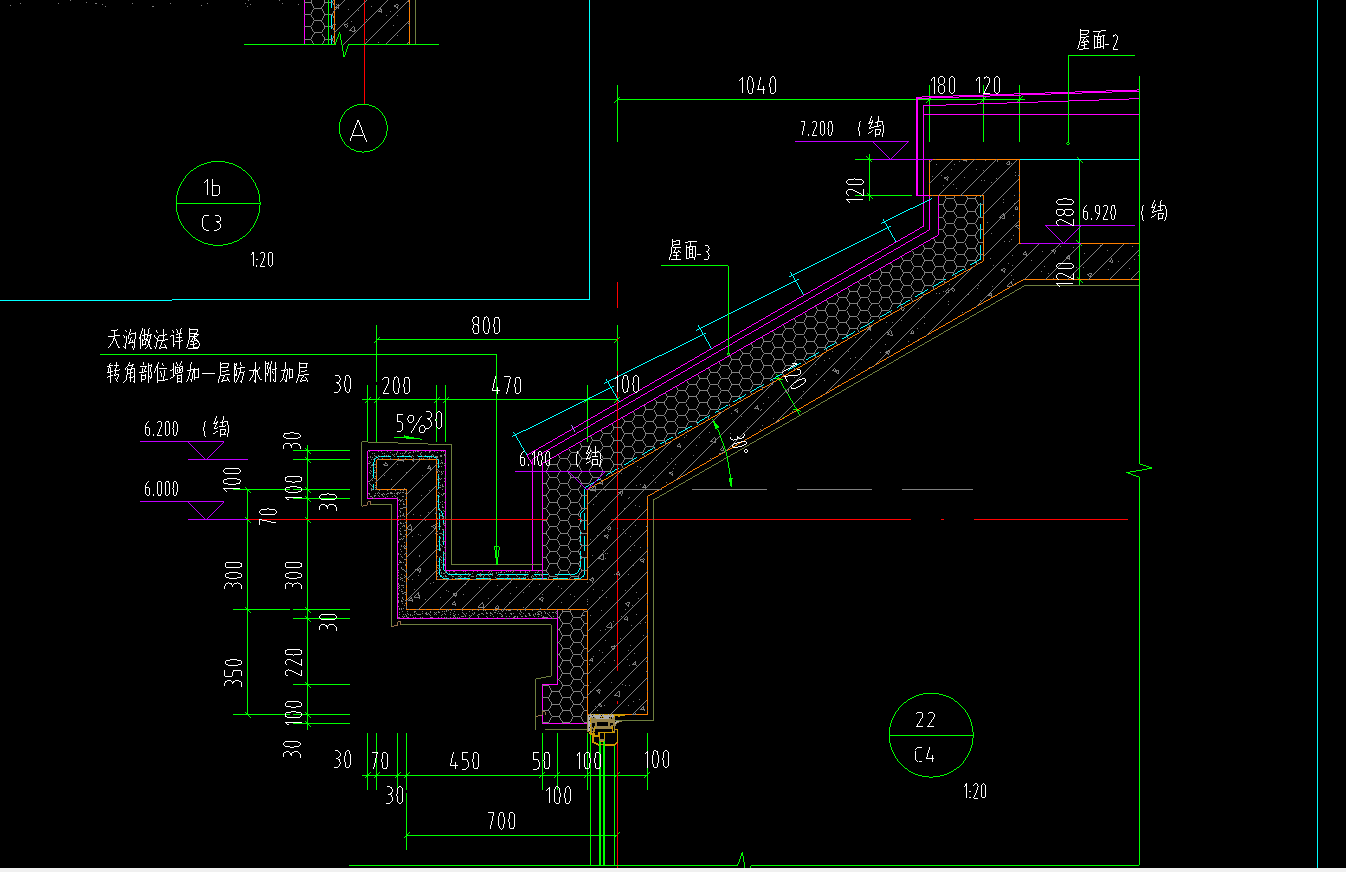Click the 350 vertical dimension text
1346x872 pixels.
coord(235,672)
